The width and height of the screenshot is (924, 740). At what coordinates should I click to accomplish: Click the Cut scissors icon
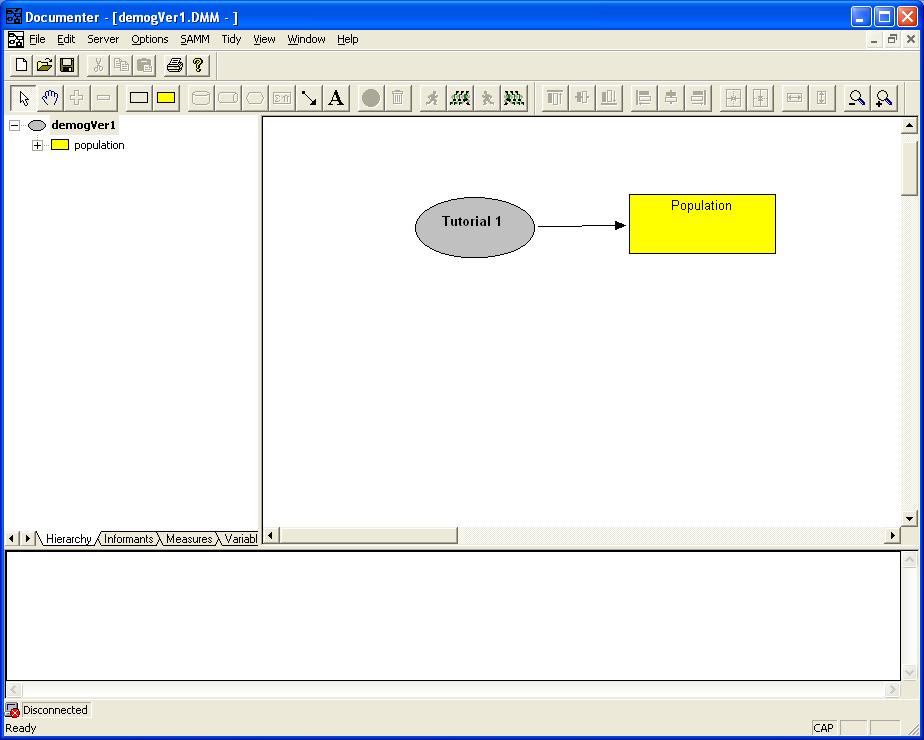(98, 65)
